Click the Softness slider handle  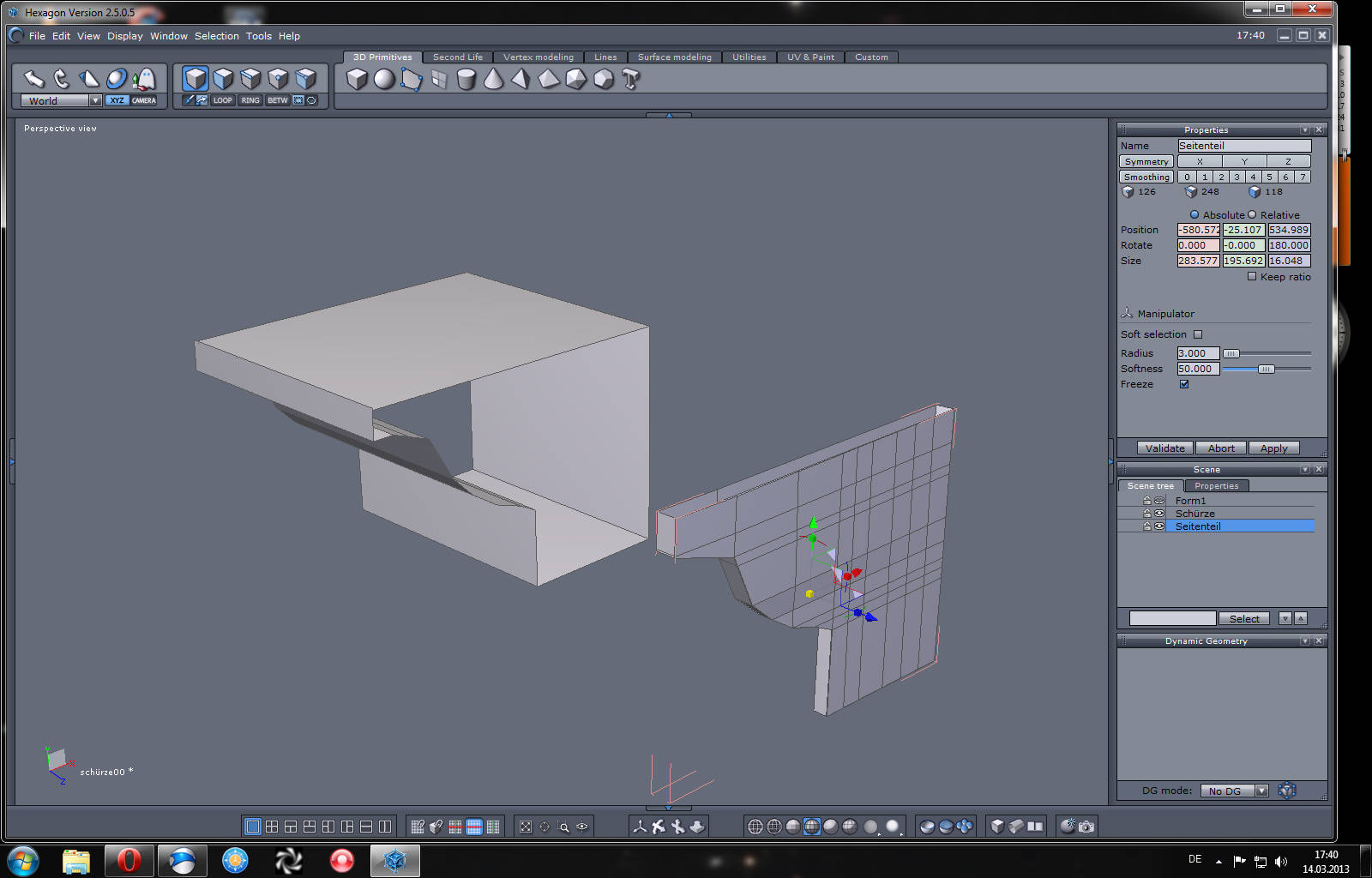point(1266,369)
